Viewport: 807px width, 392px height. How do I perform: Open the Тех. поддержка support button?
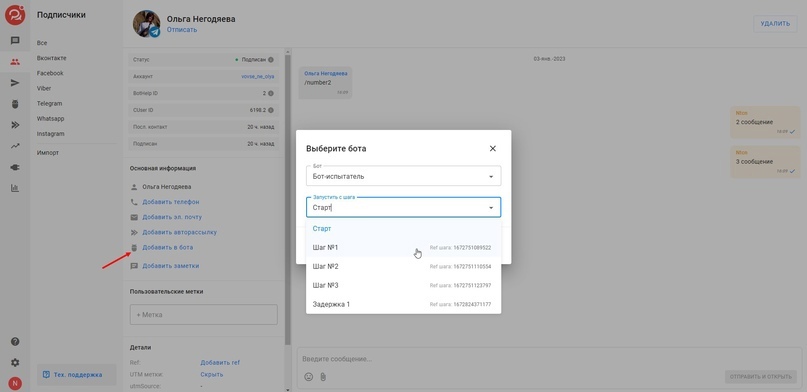(x=77, y=375)
